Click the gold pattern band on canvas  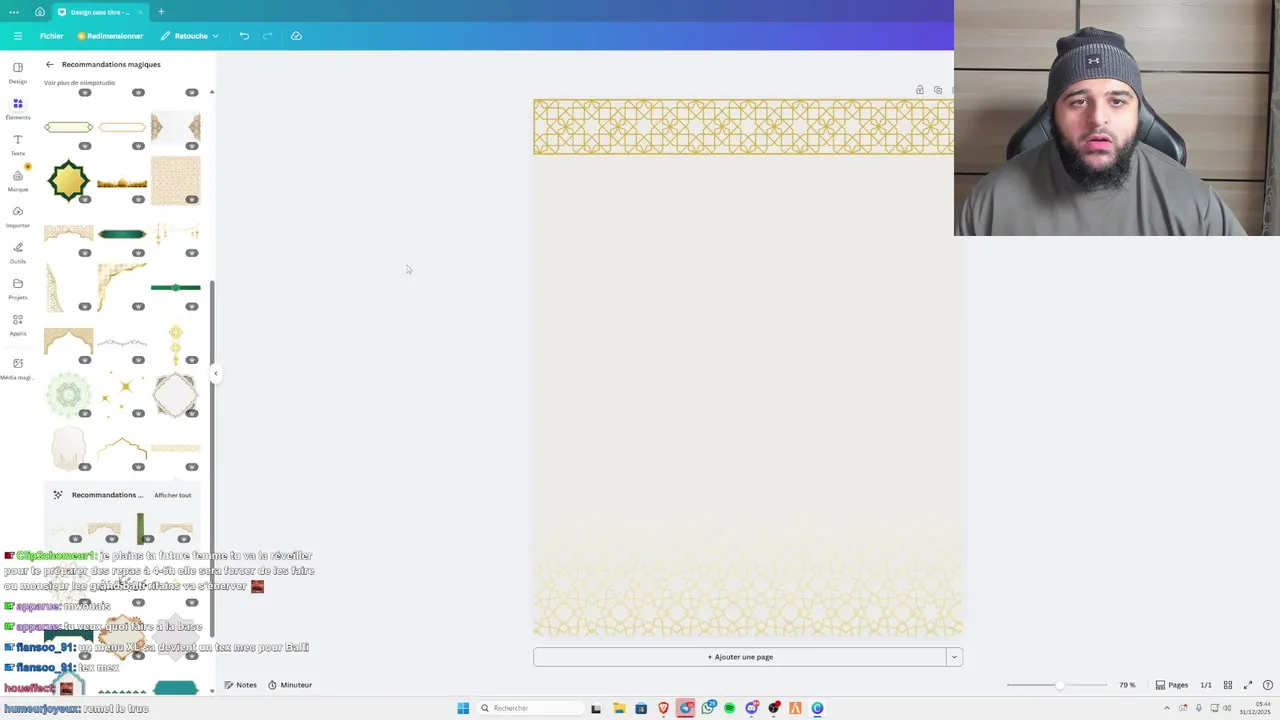[x=743, y=127]
